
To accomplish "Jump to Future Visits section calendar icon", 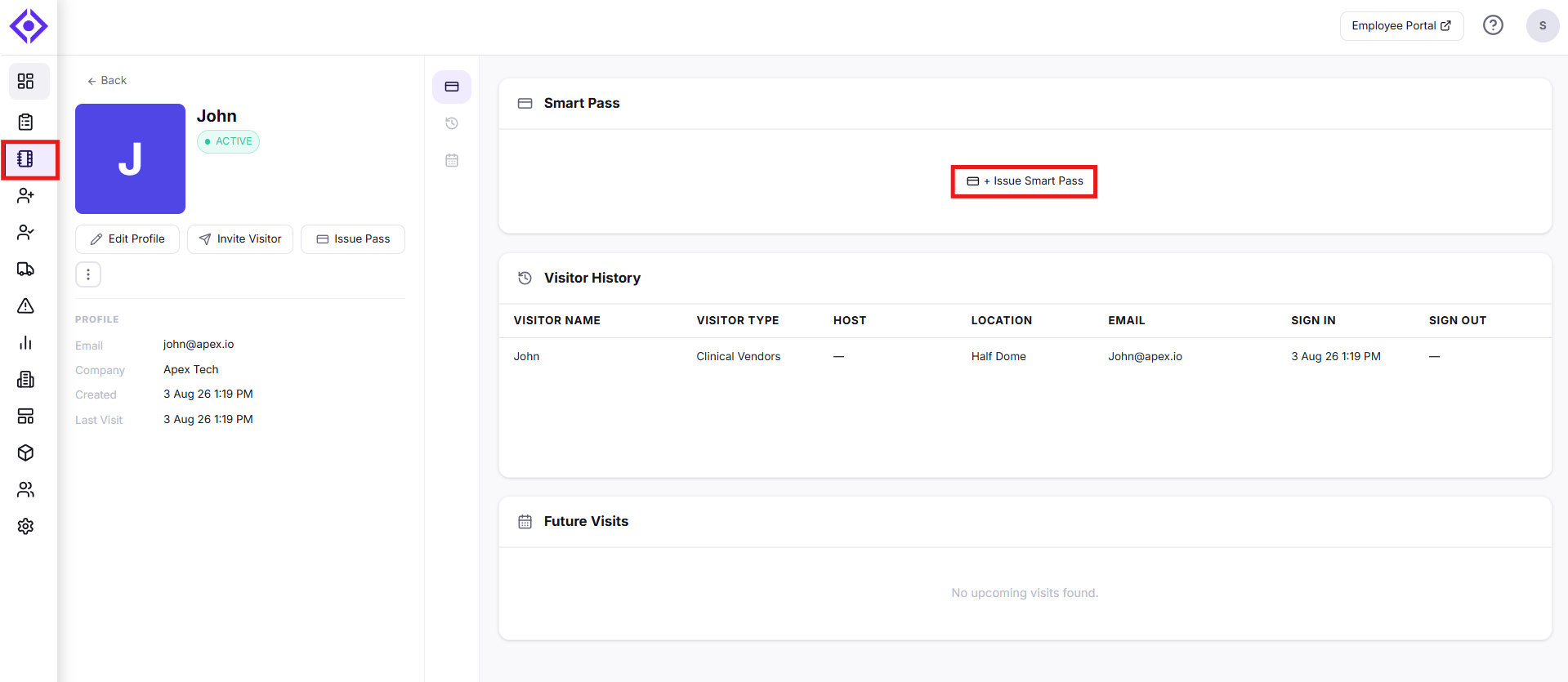I will (452, 160).
